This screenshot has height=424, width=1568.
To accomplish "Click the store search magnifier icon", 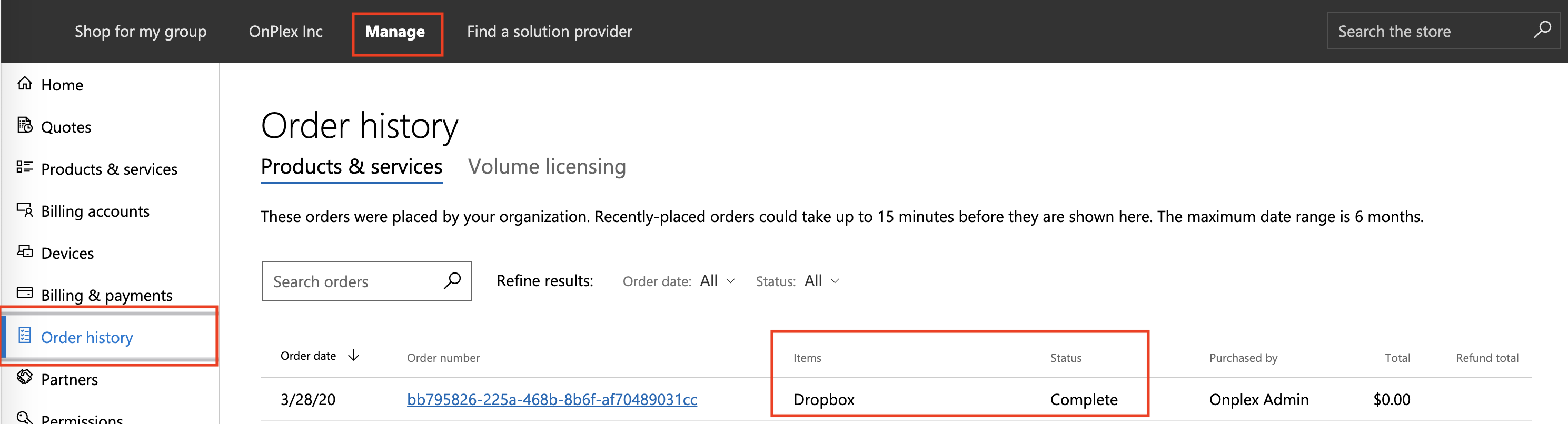I will 1542,30.
